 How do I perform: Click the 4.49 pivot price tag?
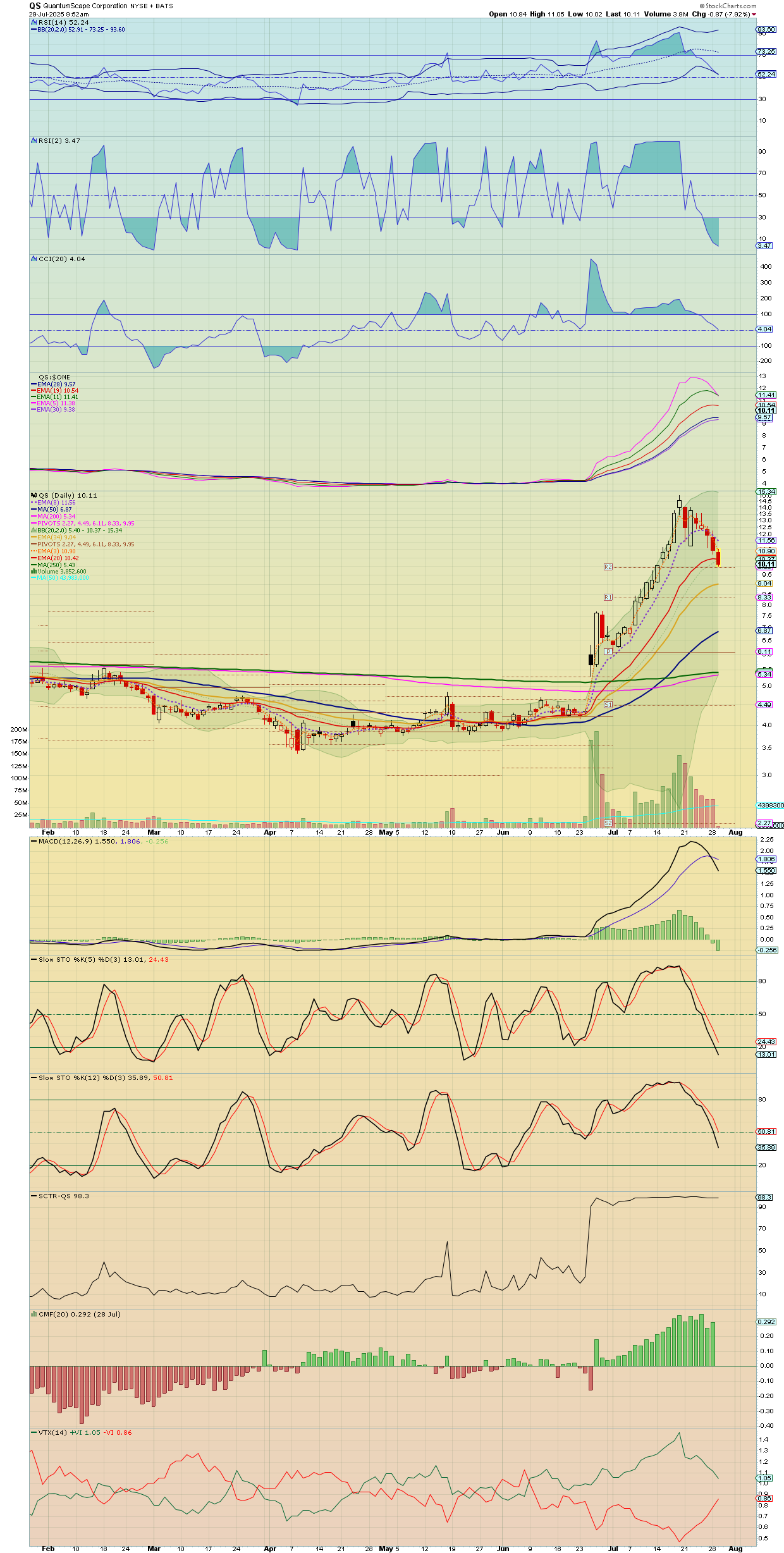point(765,704)
